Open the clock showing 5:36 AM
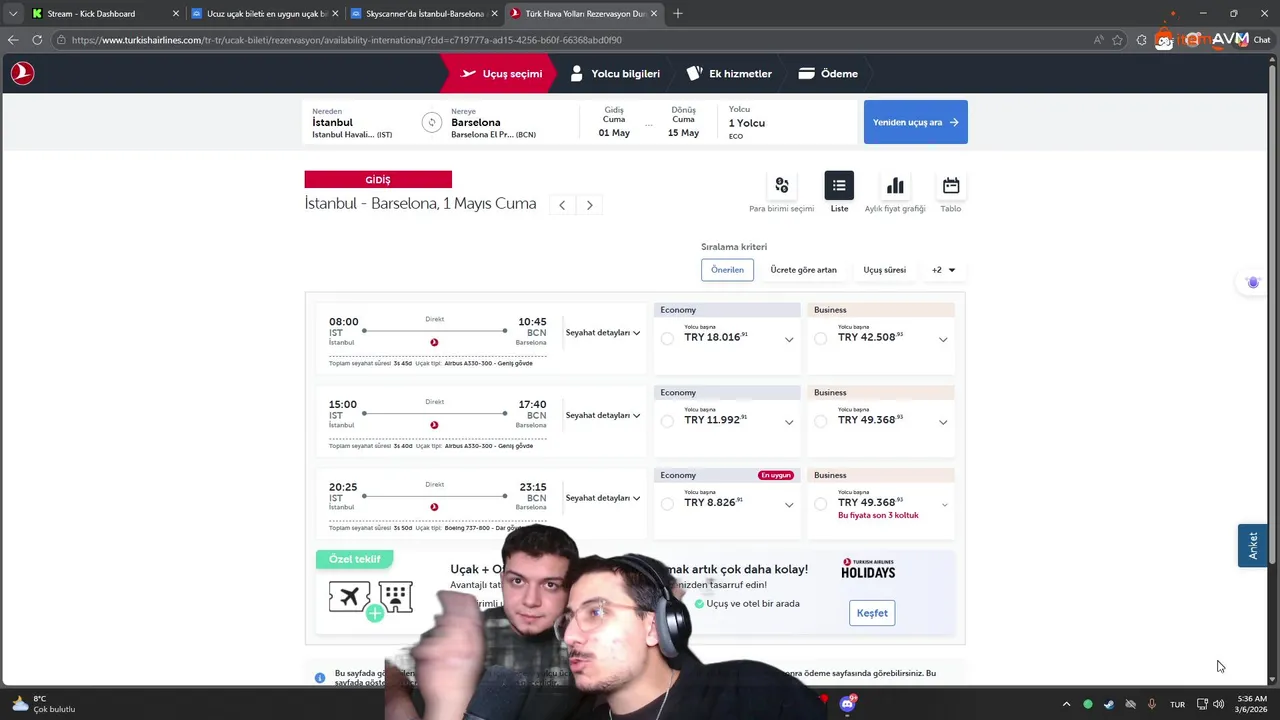 click(1252, 704)
